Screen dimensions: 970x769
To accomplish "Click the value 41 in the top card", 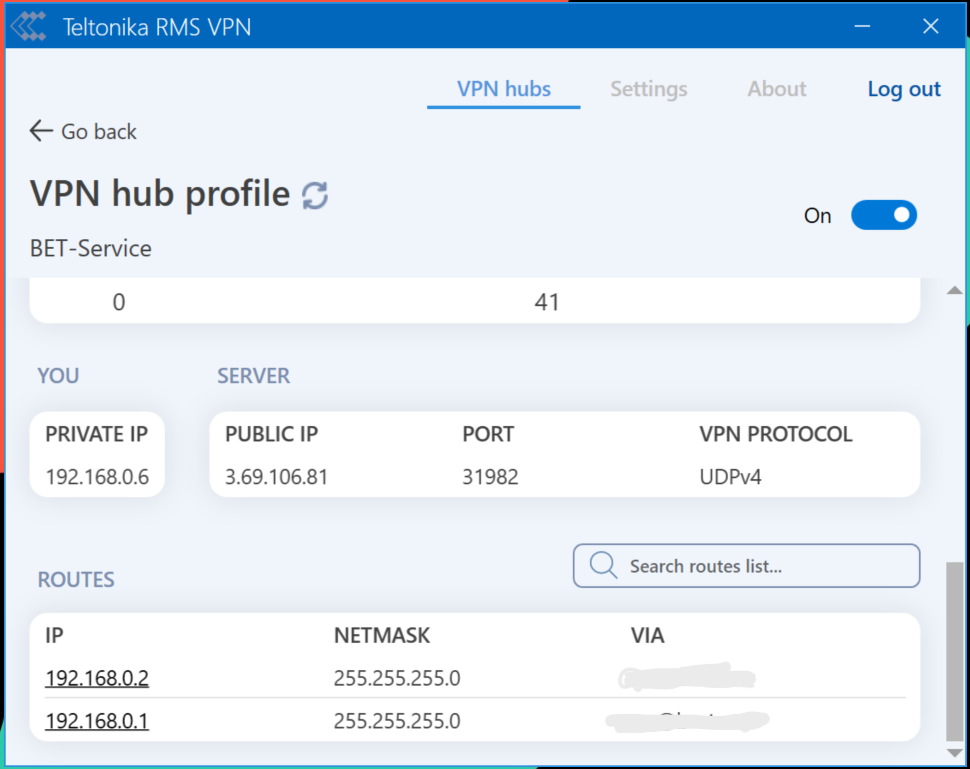I will (x=547, y=302).
